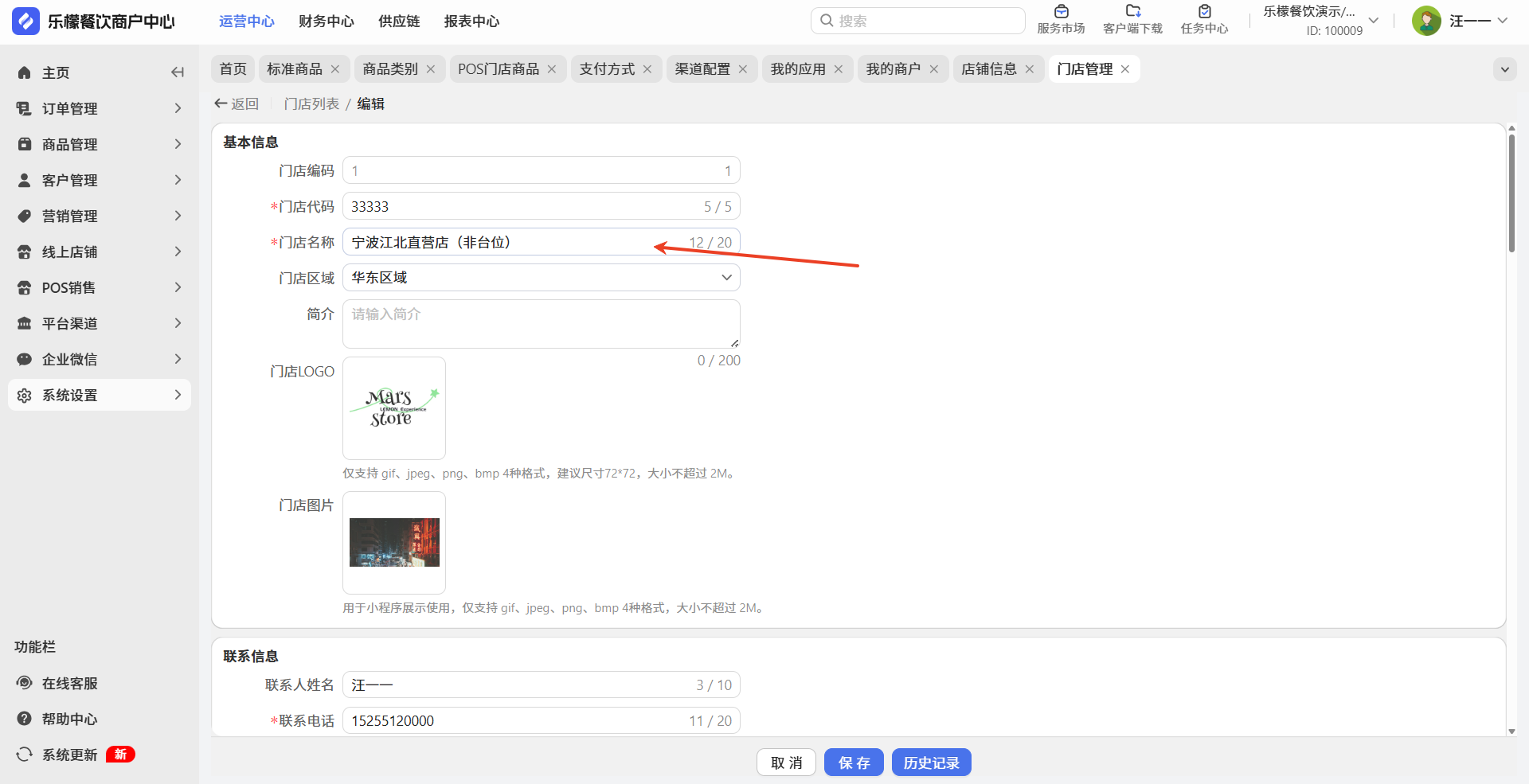
Task: Expand 系统设置 submenu chevron
Action: (x=178, y=395)
